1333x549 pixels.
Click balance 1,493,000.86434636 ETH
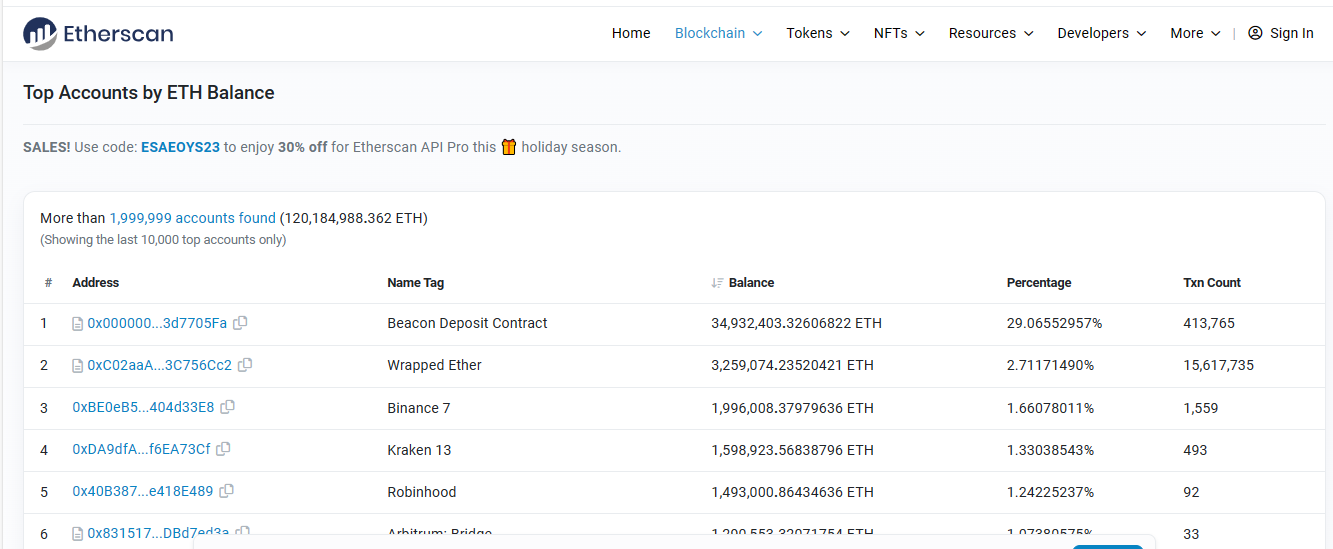793,491
